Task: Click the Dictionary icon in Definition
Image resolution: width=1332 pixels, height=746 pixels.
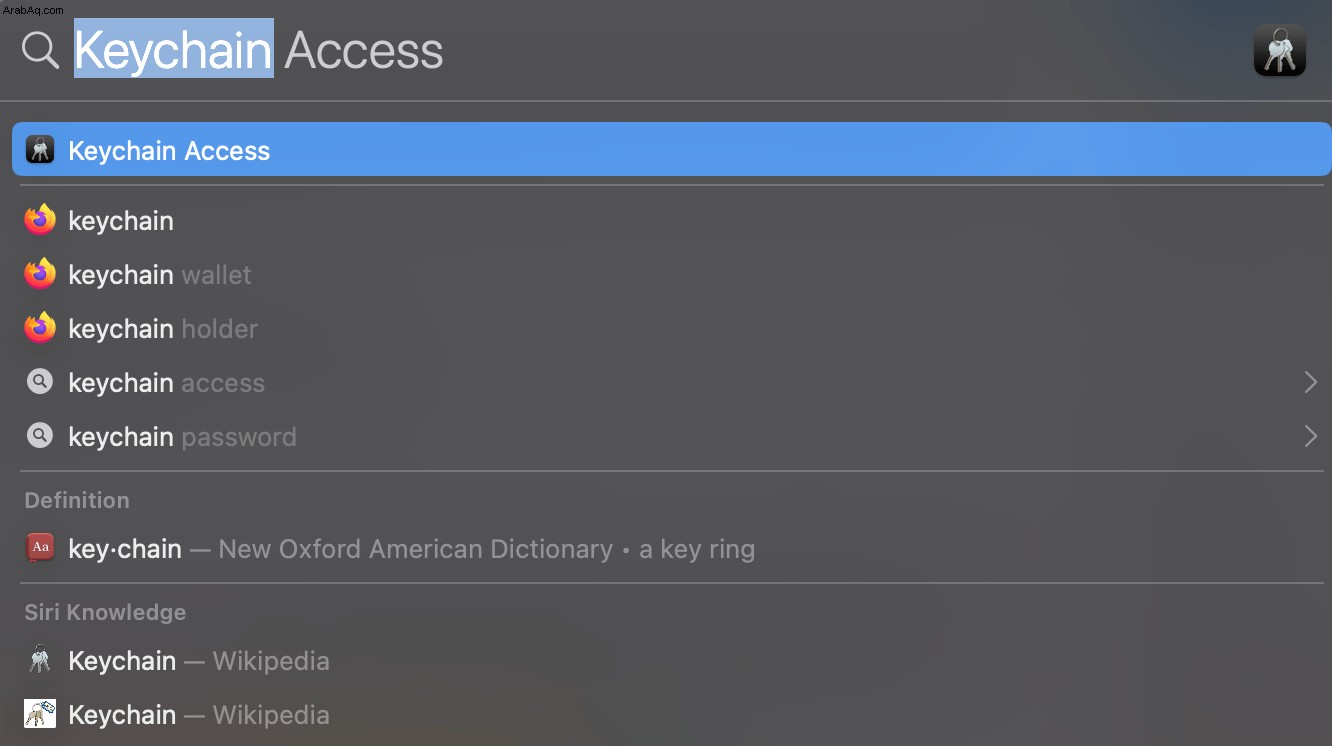Action: [x=40, y=548]
